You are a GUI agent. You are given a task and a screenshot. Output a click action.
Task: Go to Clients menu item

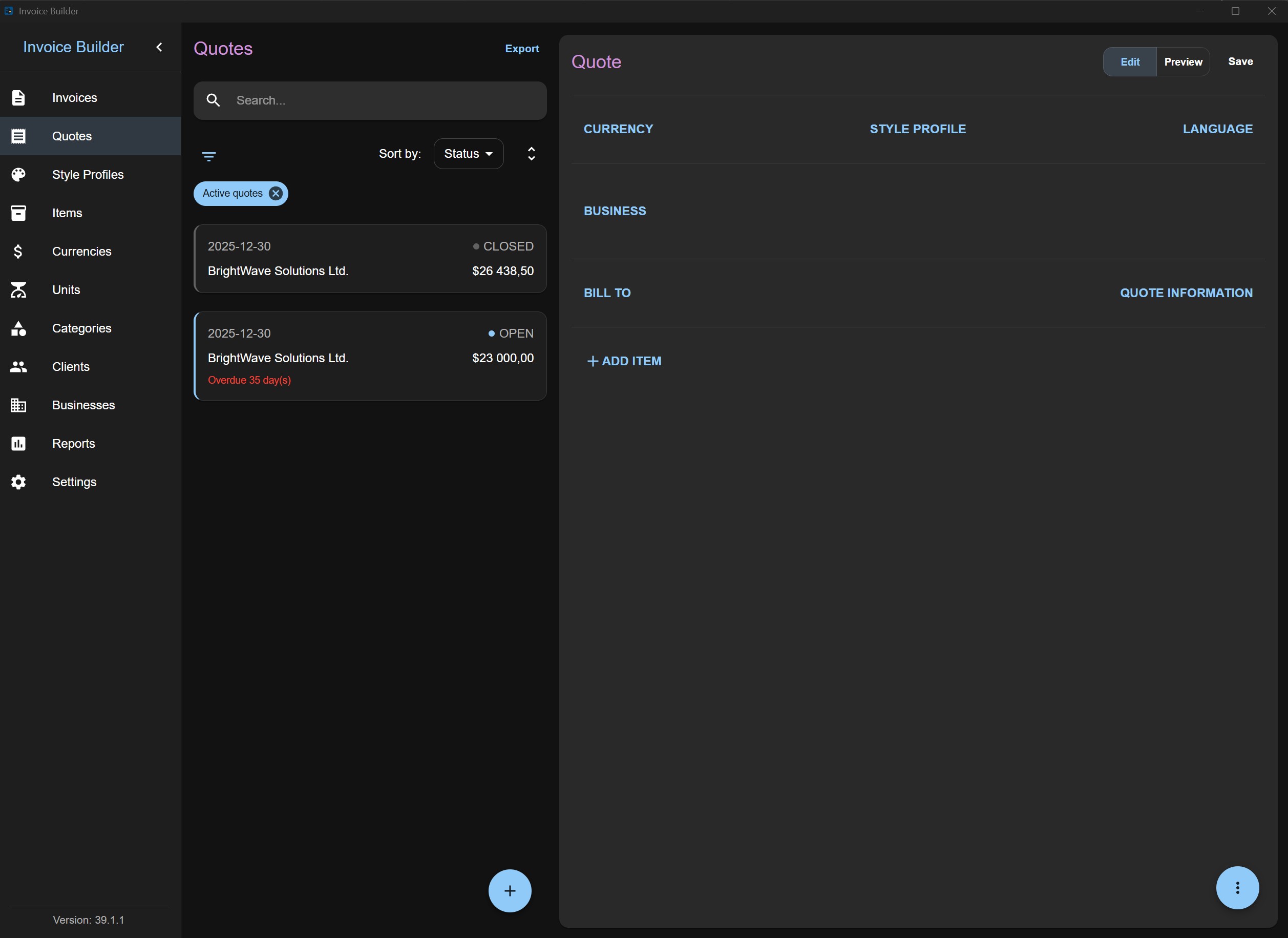[91, 366]
